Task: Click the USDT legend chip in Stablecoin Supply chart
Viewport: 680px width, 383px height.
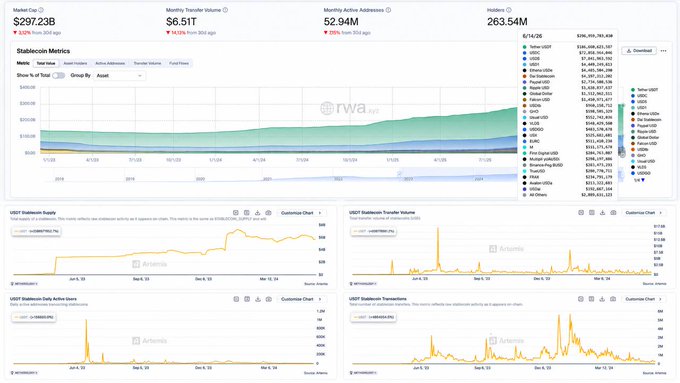Action: click(36, 231)
